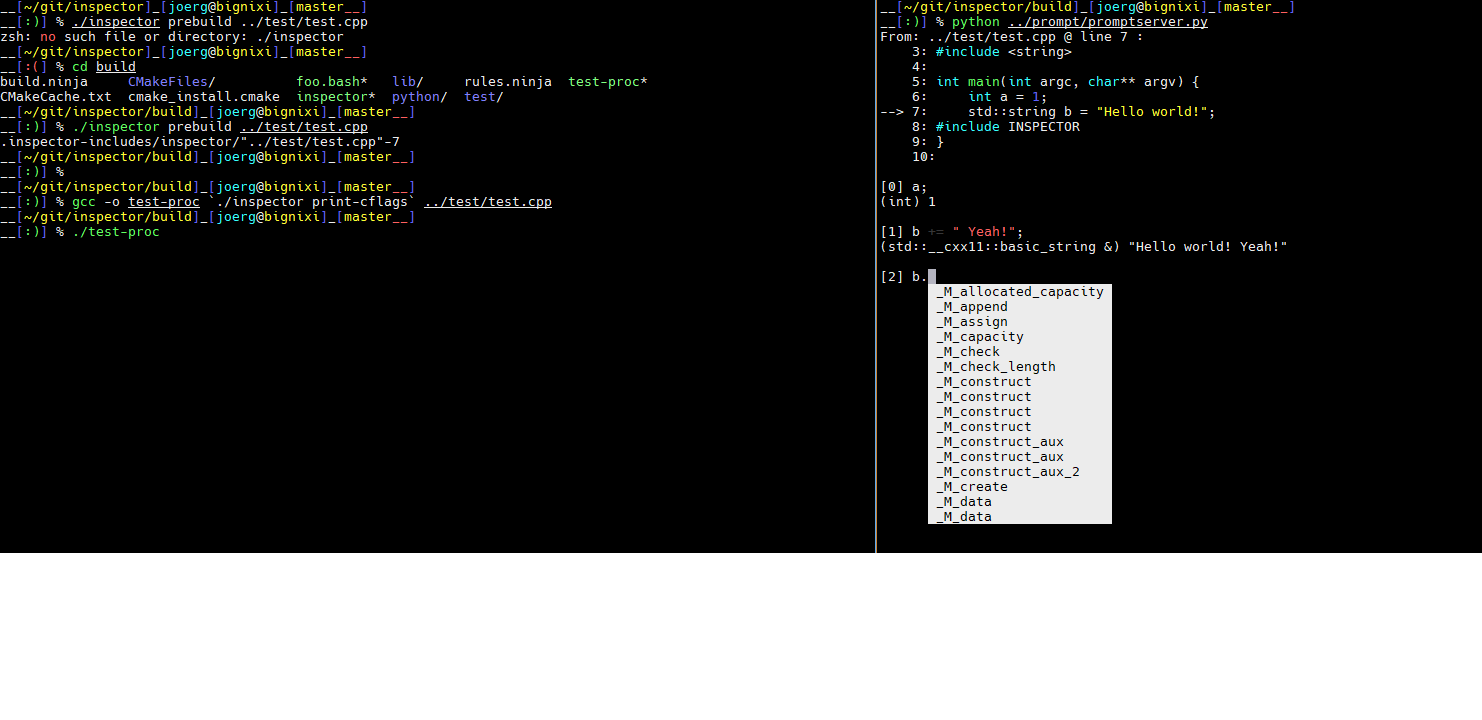Click the "gcc -o test-proc" command line
1482x720 pixels.
(312, 202)
